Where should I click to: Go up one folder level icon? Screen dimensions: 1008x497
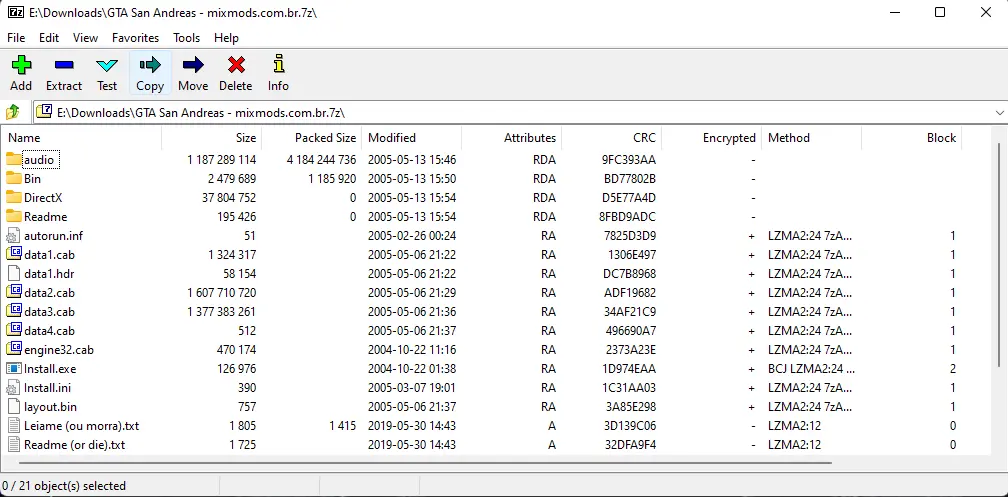tap(13, 113)
